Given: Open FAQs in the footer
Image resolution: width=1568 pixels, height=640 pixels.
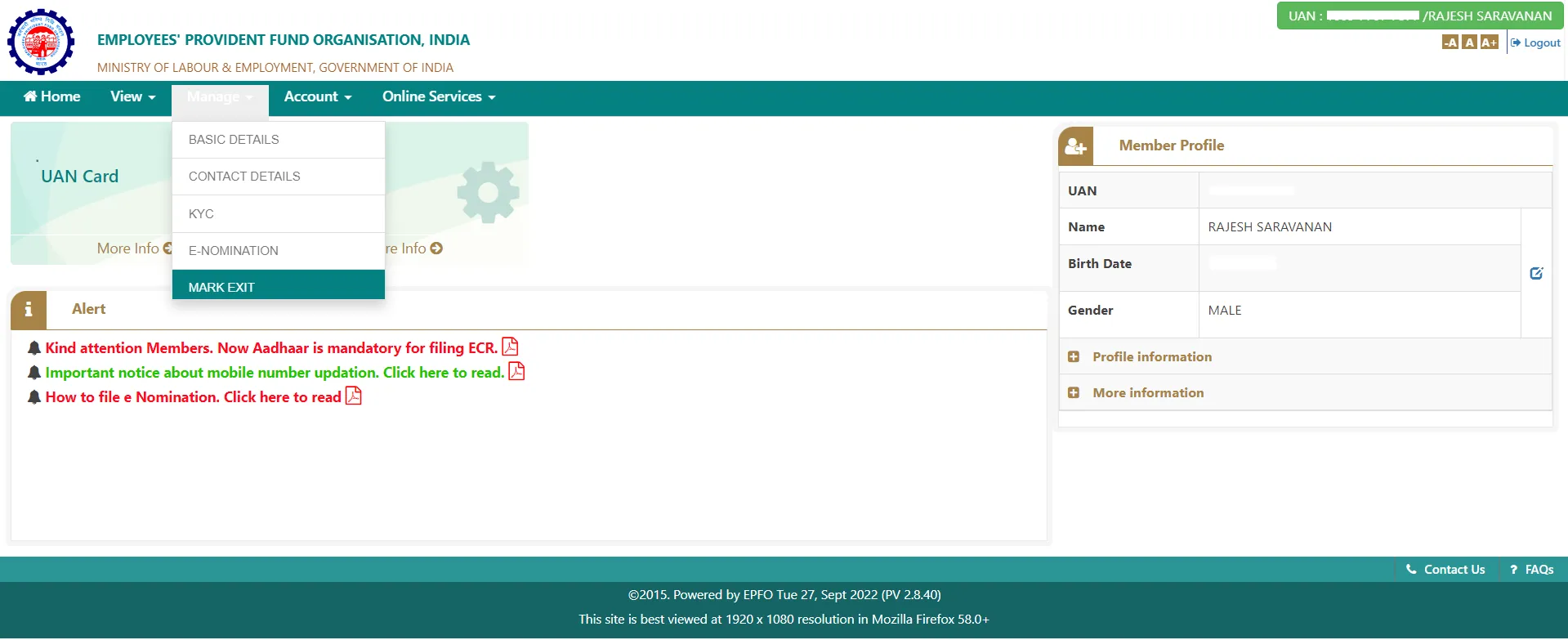Looking at the screenshot, I should coord(1532,570).
